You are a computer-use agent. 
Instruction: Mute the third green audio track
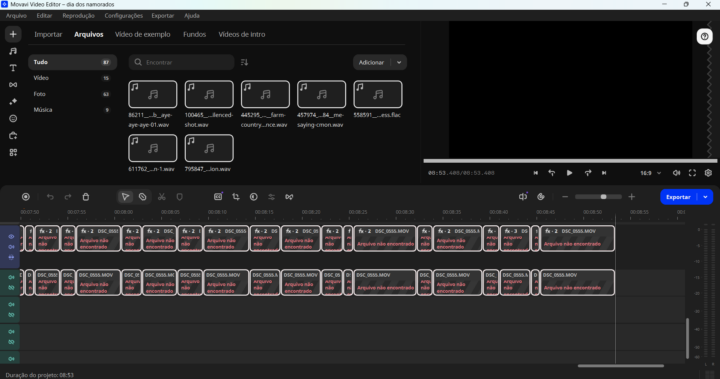[11, 331]
